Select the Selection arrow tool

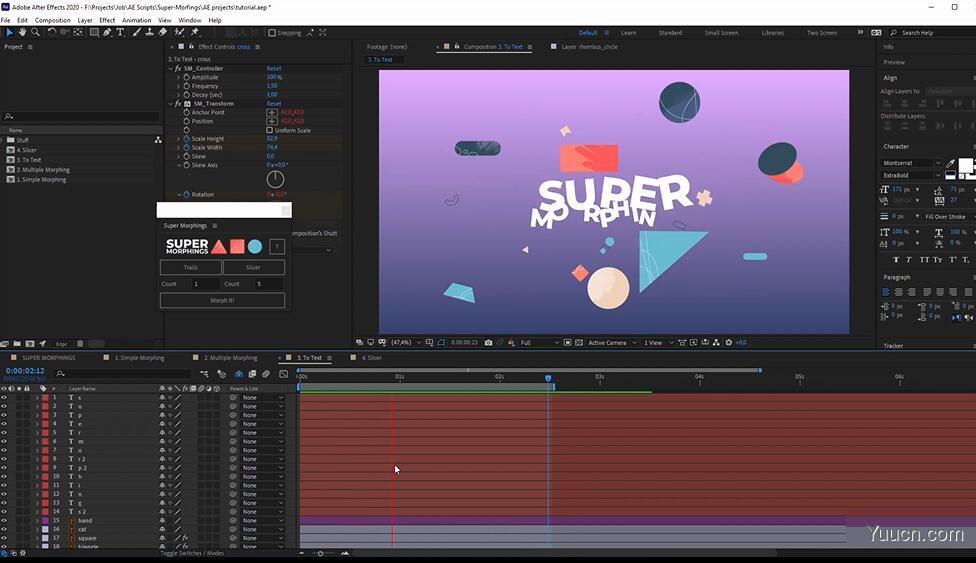9,32
